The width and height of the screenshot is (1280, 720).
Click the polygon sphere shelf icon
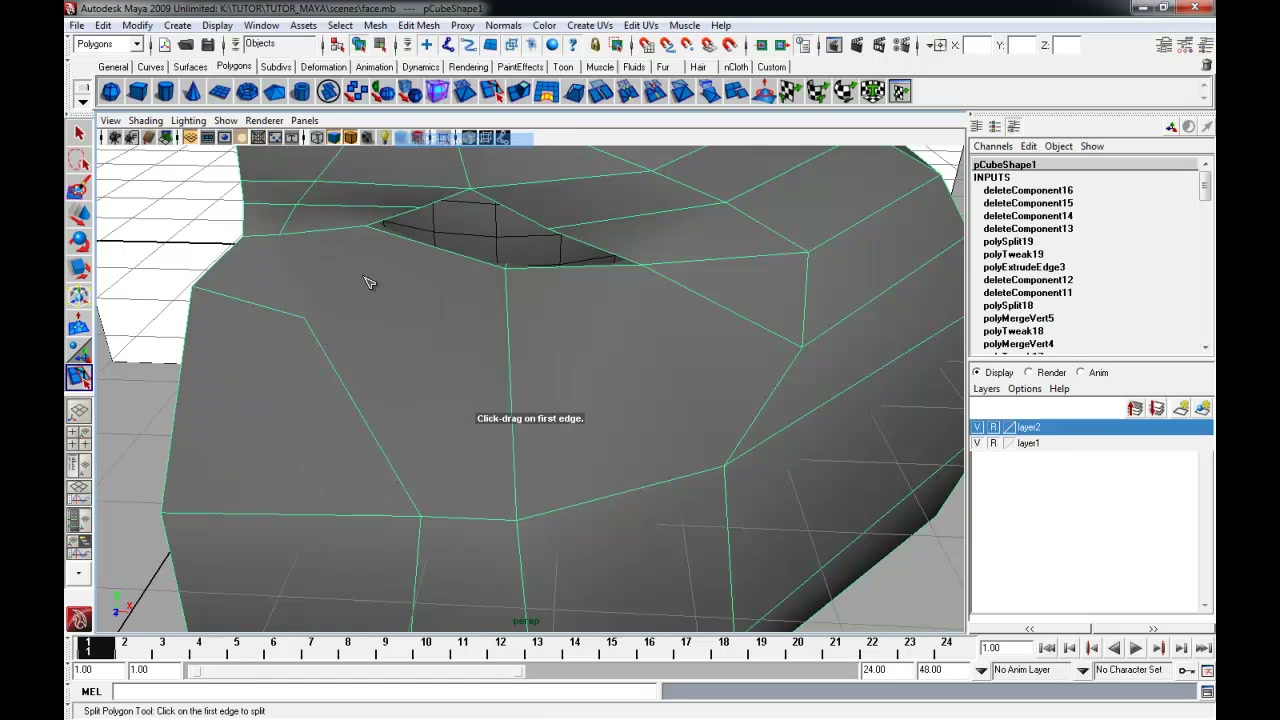(111, 92)
